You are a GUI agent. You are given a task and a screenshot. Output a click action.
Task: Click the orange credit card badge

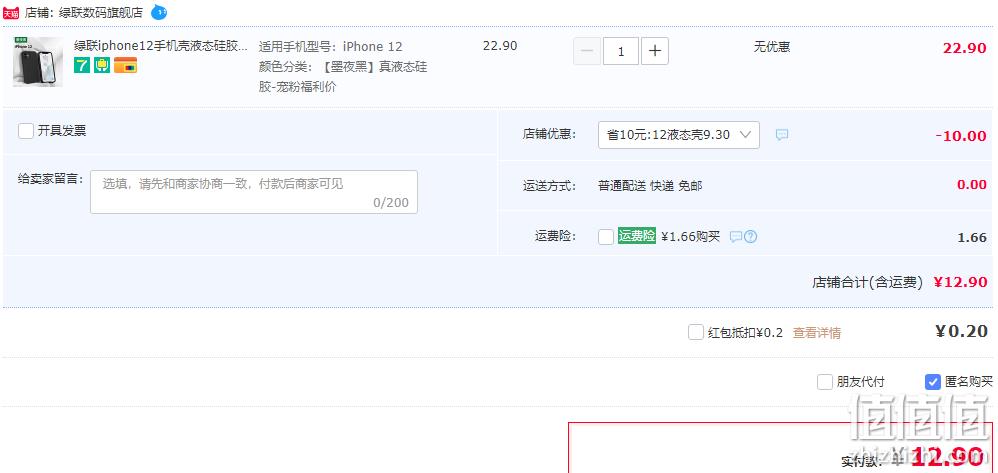click(125, 65)
